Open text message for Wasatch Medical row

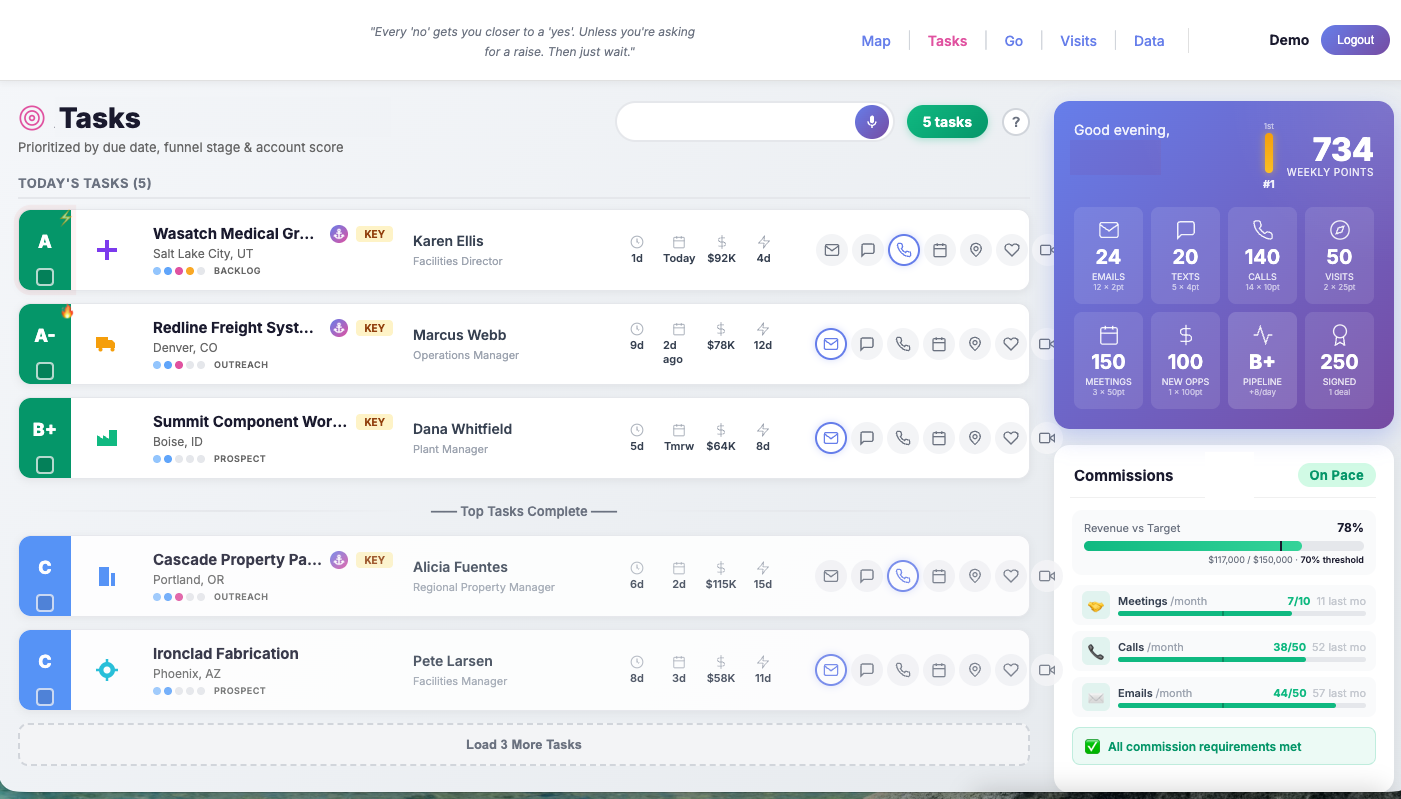(867, 250)
